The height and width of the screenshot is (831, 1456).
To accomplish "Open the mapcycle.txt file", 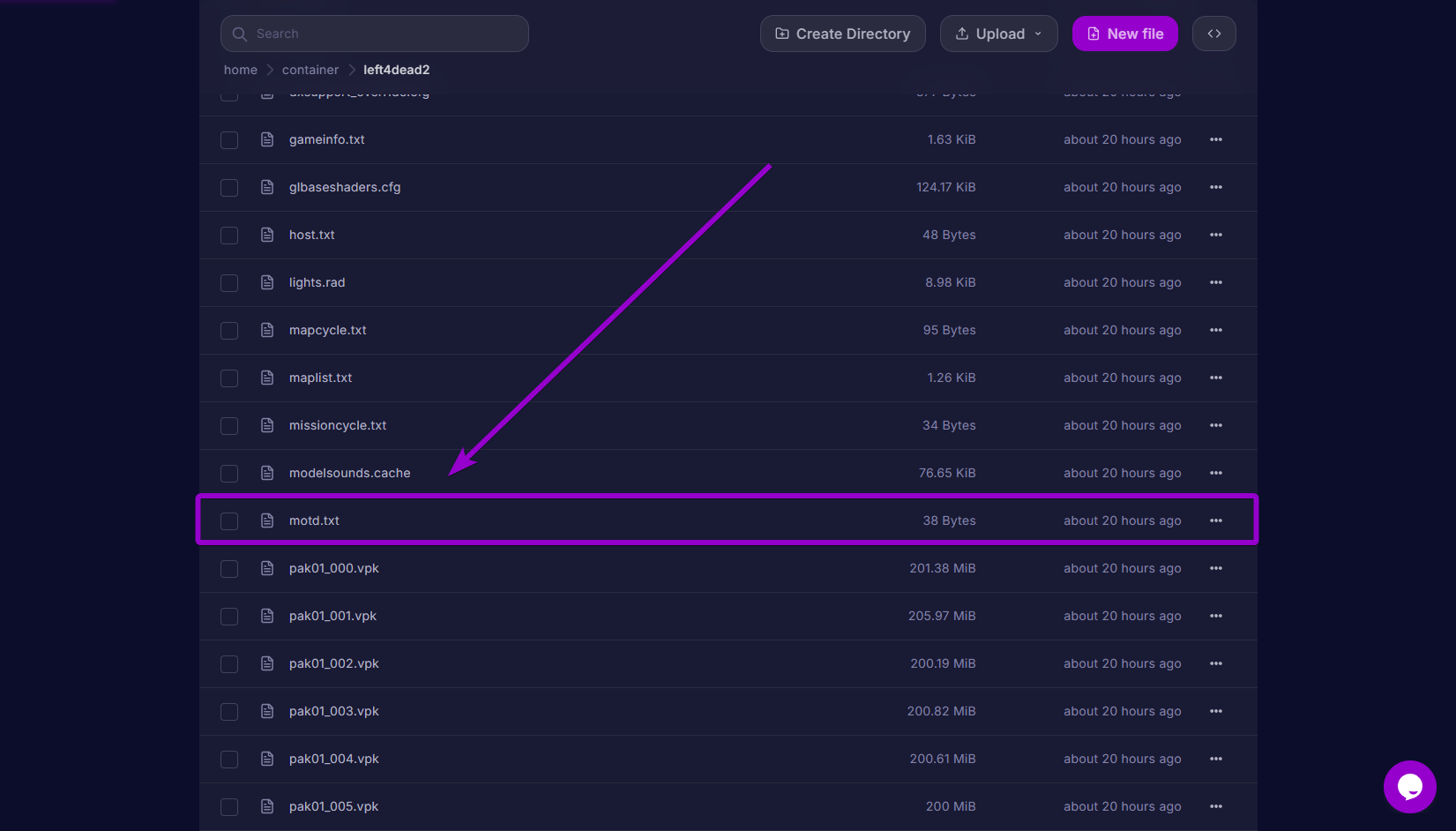I will click(x=328, y=330).
